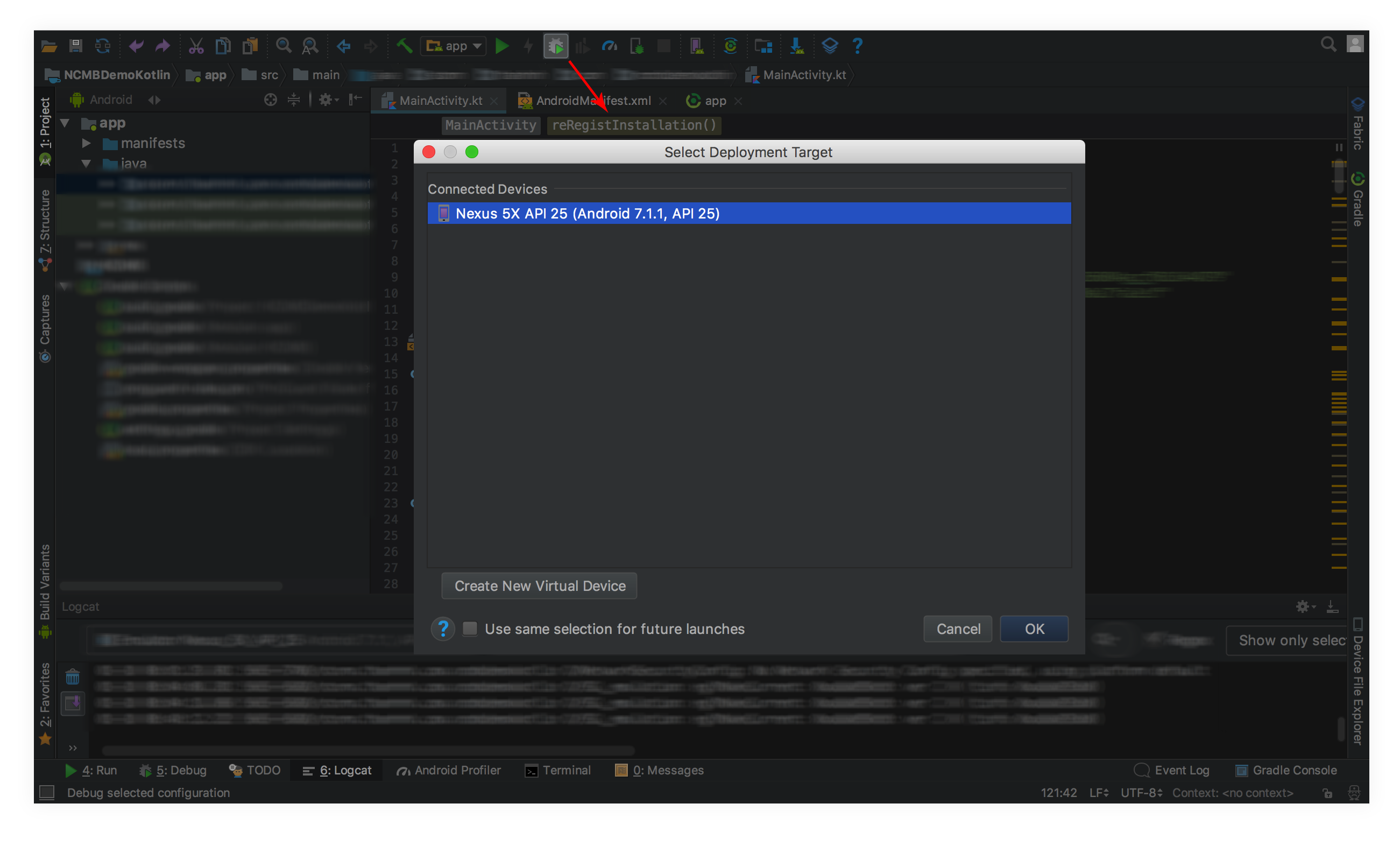Click the green Run app icon

pos(501,46)
